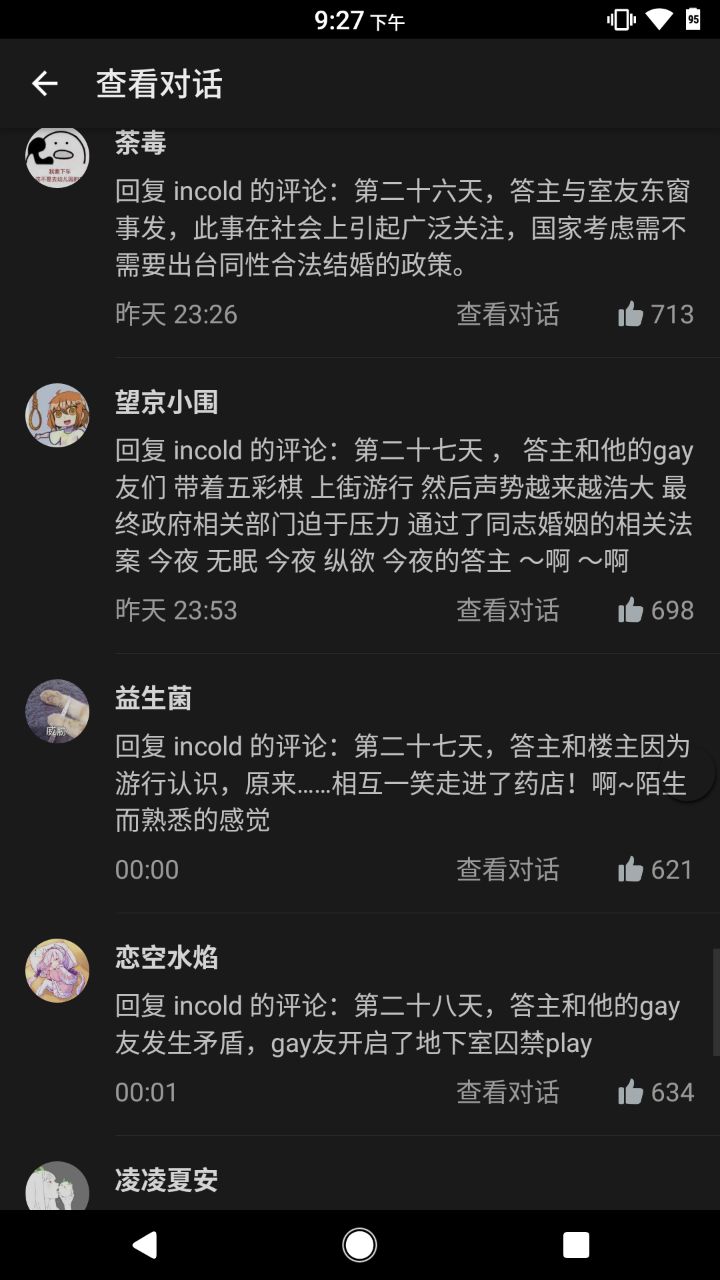
Task: Click the scrollbar on right edge
Action: tap(715, 1002)
